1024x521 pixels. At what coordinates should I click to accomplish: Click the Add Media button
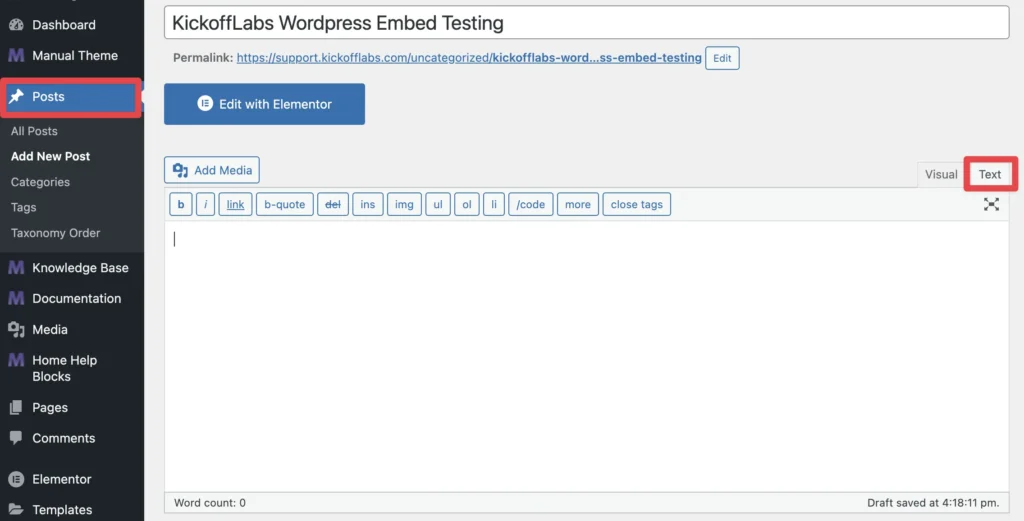[x=212, y=170]
